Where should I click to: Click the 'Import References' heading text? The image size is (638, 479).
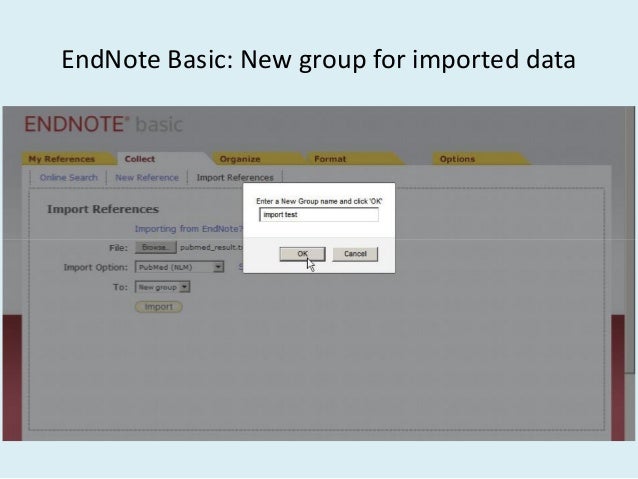click(x=103, y=209)
